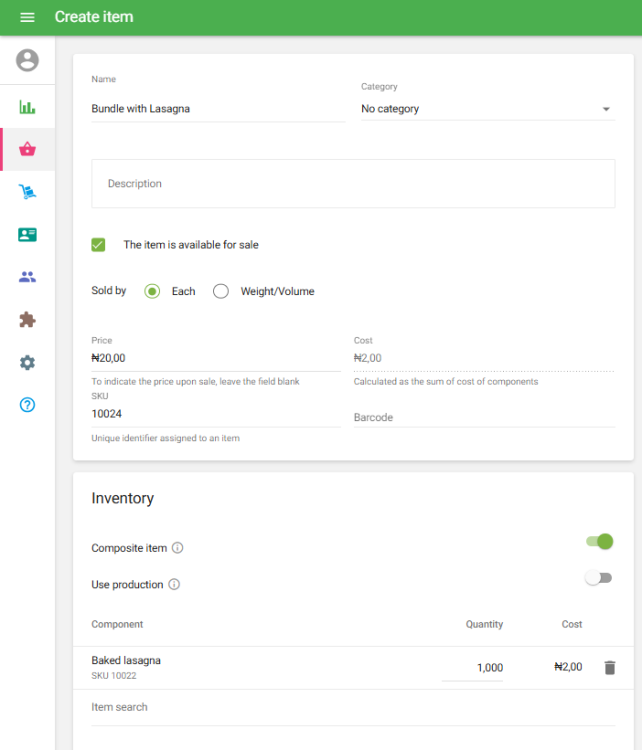Open Inventory management cart icon

[27, 192]
